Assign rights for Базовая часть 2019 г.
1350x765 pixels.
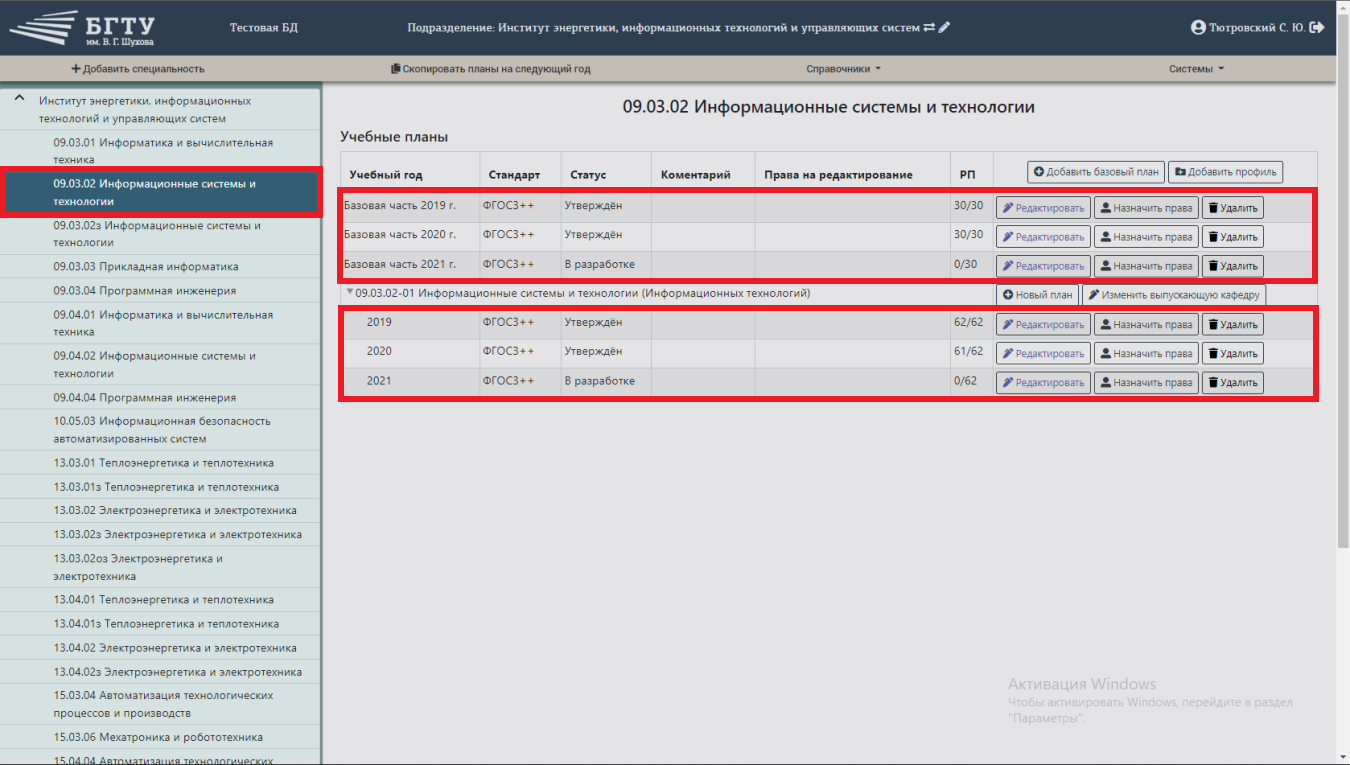pos(1146,208)
